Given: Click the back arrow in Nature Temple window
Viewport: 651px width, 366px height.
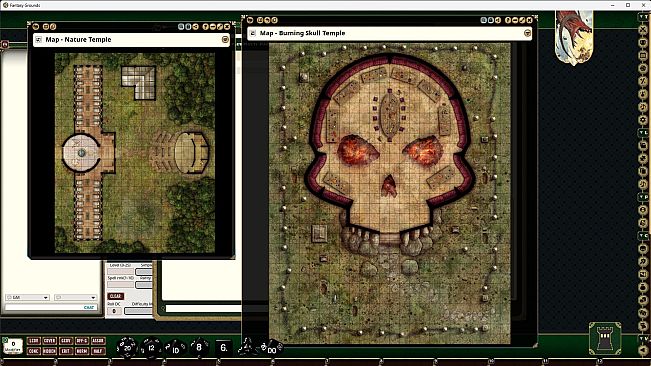Looking at the screenshot, I should click(36, 27).
